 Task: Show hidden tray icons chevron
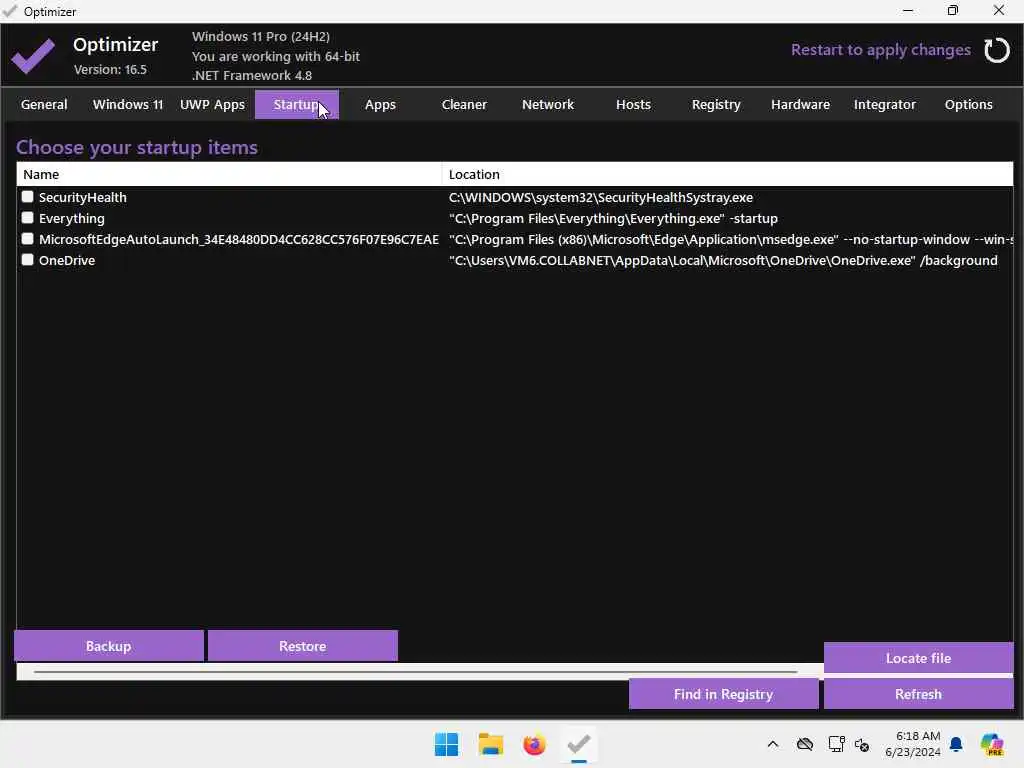(x=773, y=744)
